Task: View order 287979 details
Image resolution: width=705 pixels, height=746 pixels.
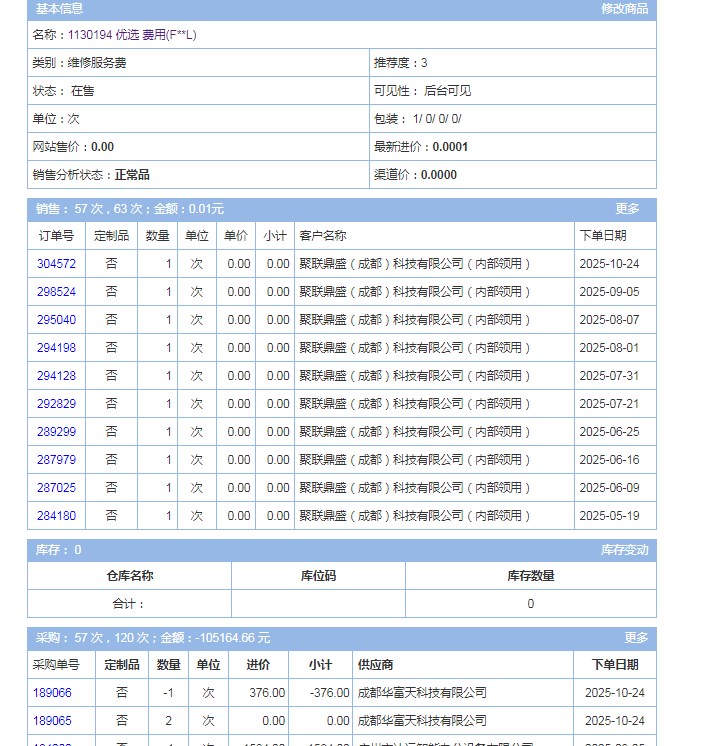Action: click(x=56, y=460)
